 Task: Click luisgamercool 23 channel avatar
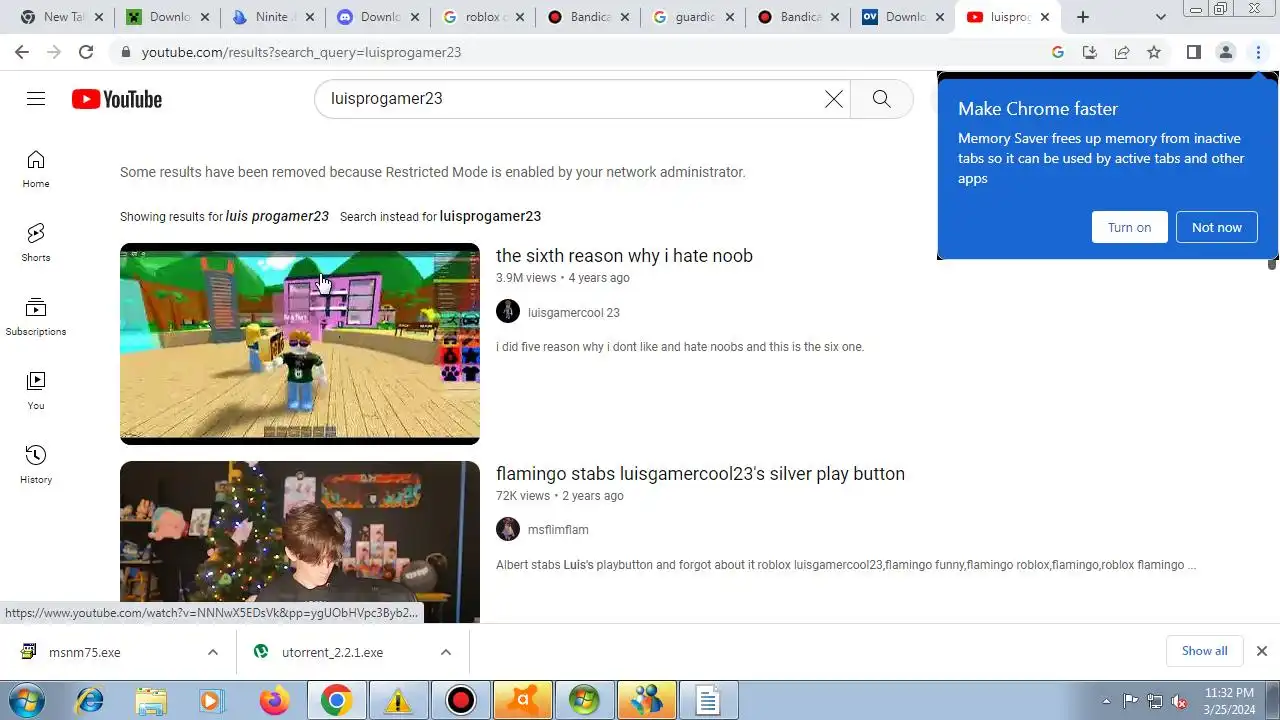pyautogui.click(x=508, y=311)
